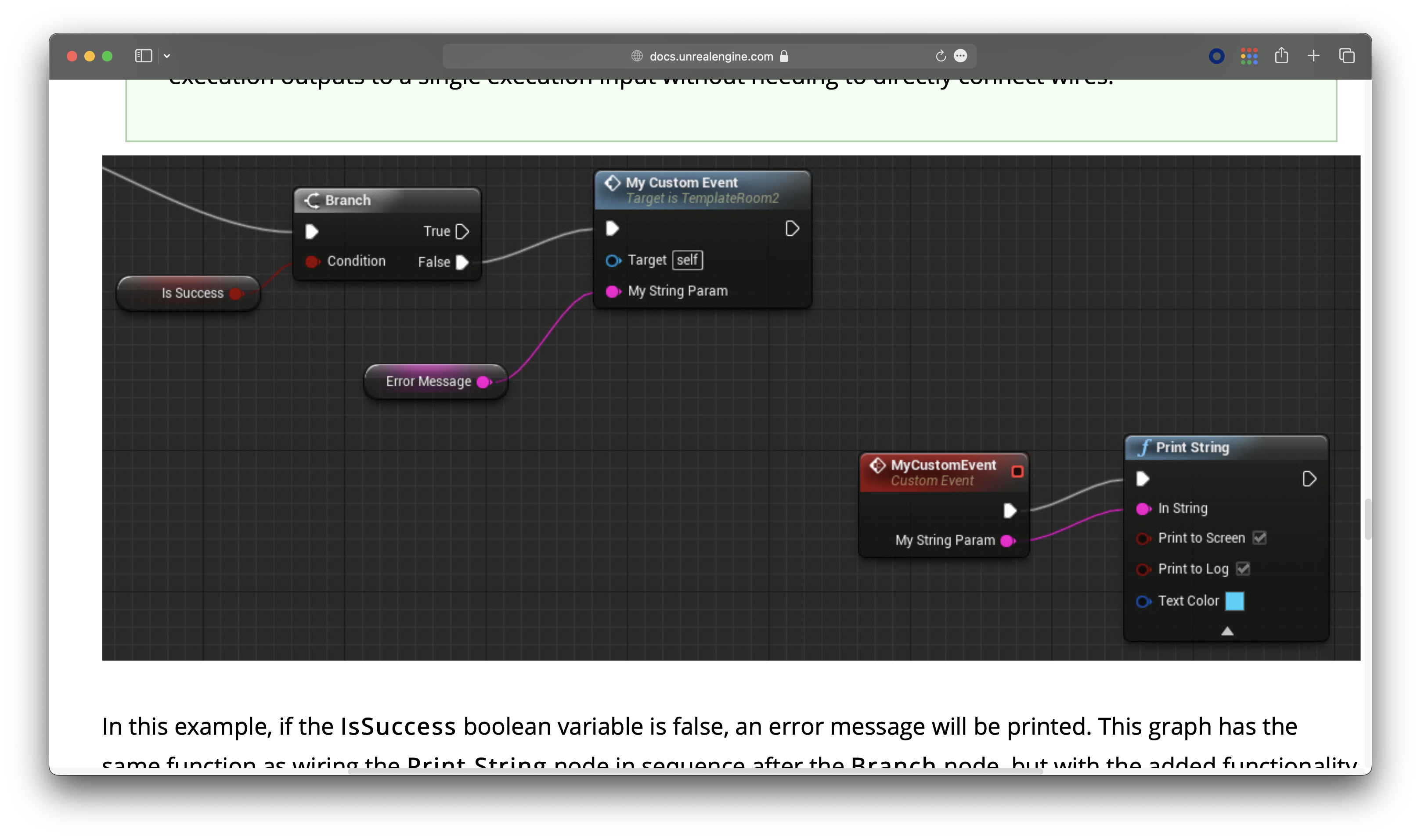
Task: Click My String Param input pin on call node
Action: click(x=613, y=291)
